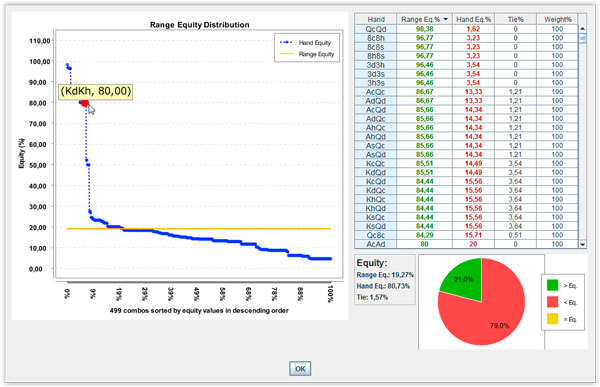Select the 8c8h hand row

(x=466, y=38)
